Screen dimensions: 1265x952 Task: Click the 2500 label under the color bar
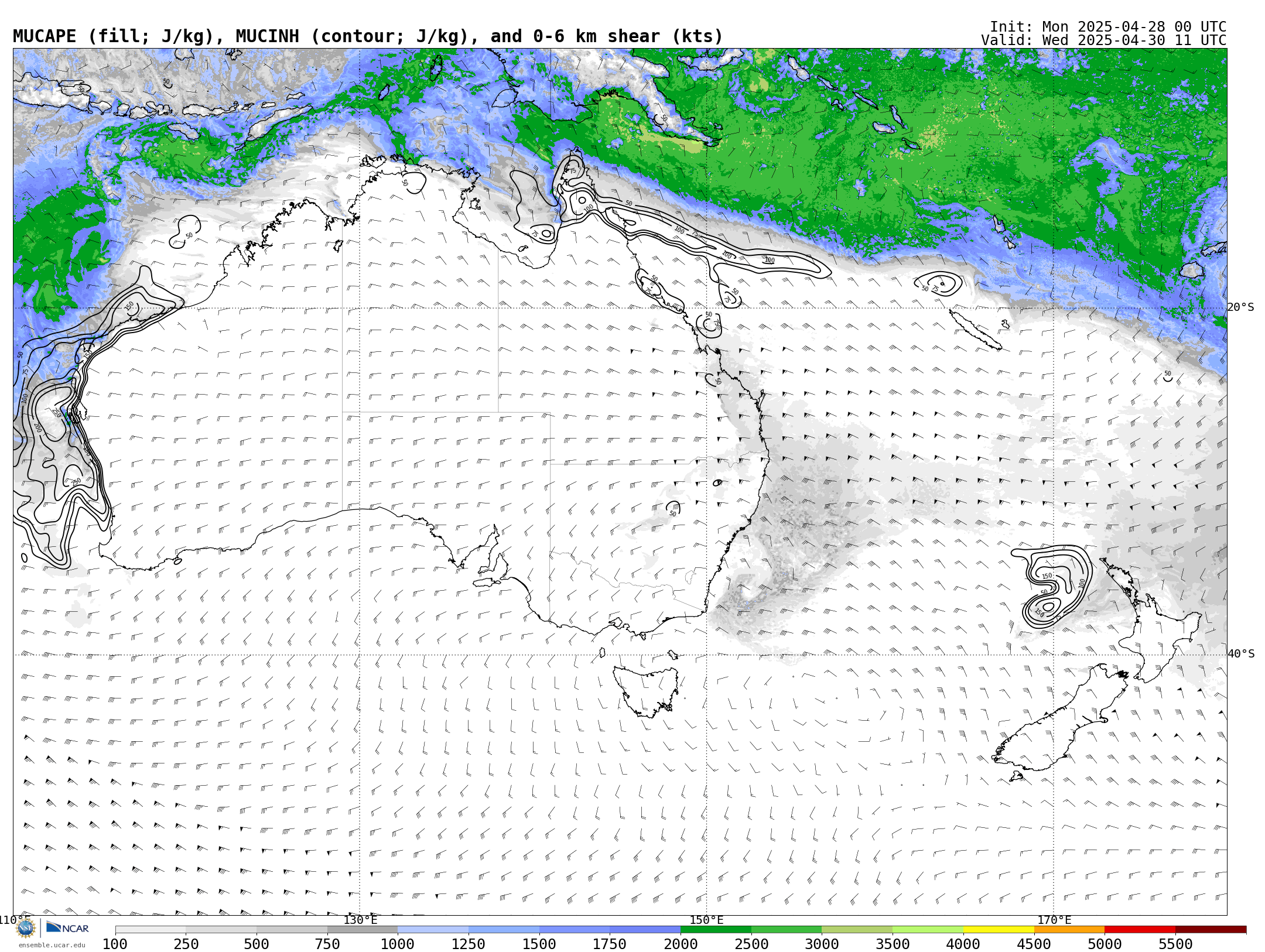pyautogui.click(x=751, y=944)
